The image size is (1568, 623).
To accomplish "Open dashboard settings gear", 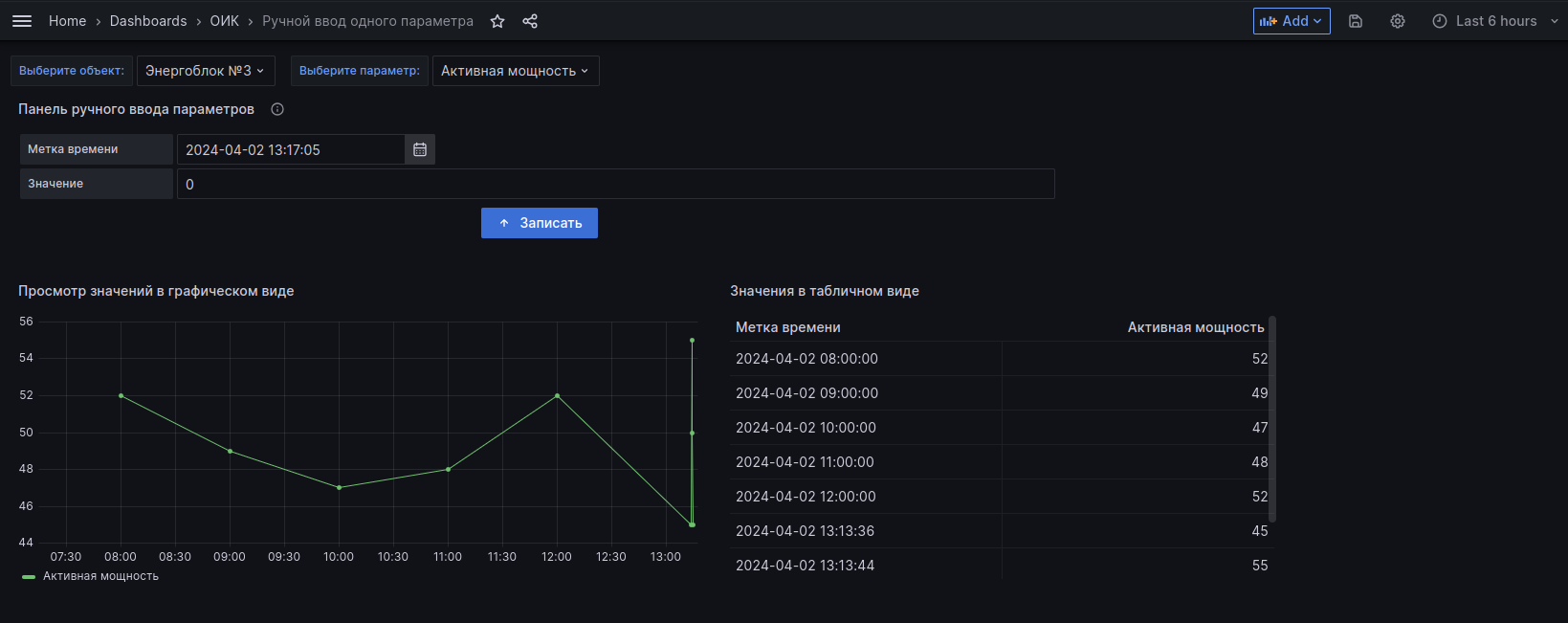I will [x=1398, y=21].
